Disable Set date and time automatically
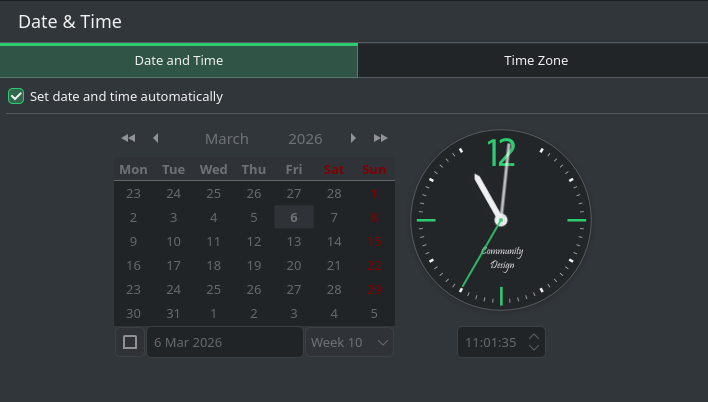This screenshot has width=708, height=402. 16,97
